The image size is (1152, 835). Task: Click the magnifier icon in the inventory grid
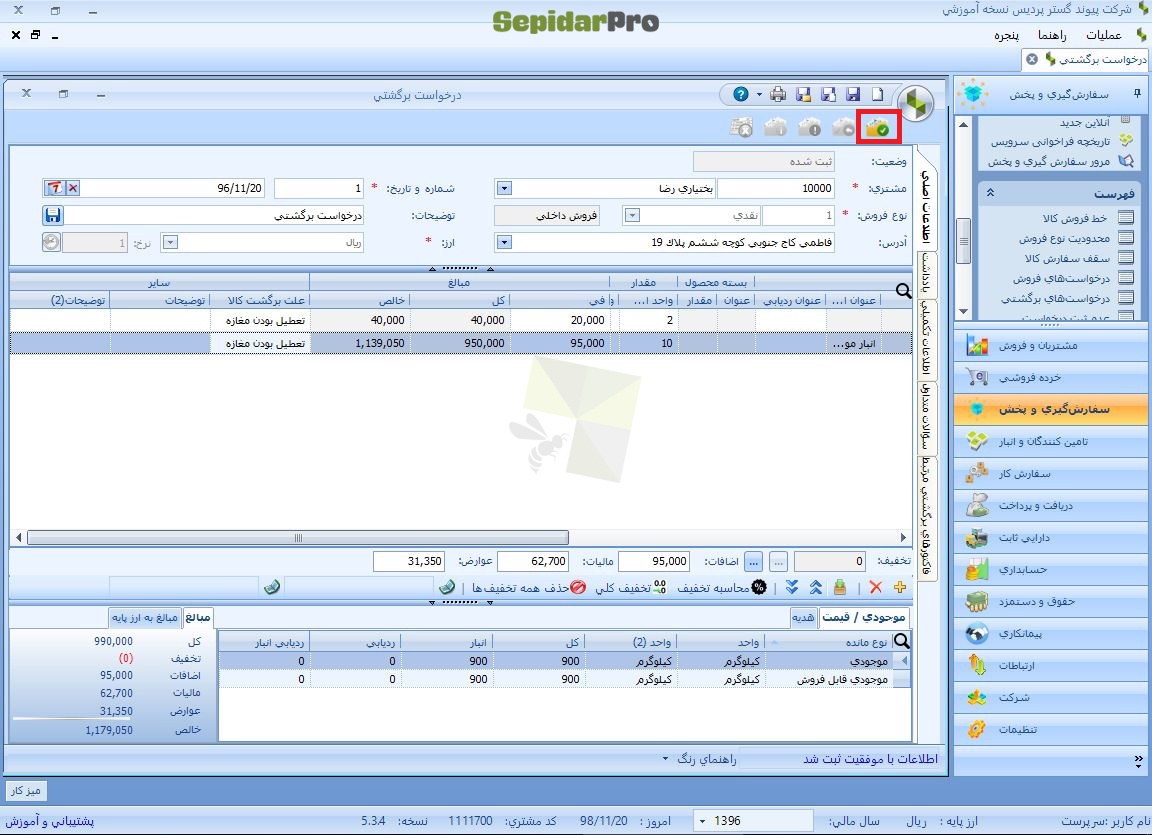[902, 641]
